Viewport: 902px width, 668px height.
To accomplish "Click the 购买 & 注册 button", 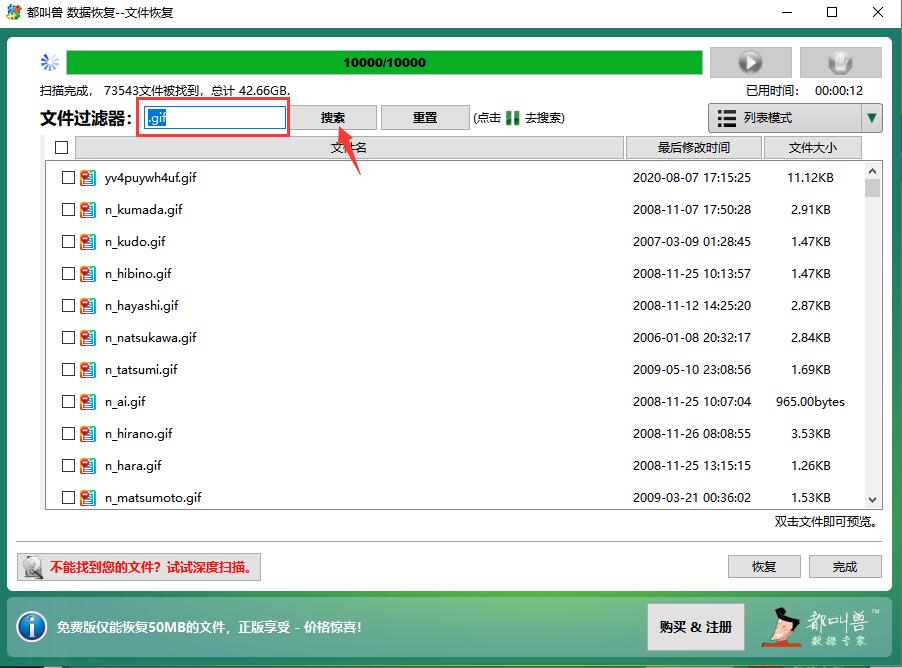I will 695,627.
